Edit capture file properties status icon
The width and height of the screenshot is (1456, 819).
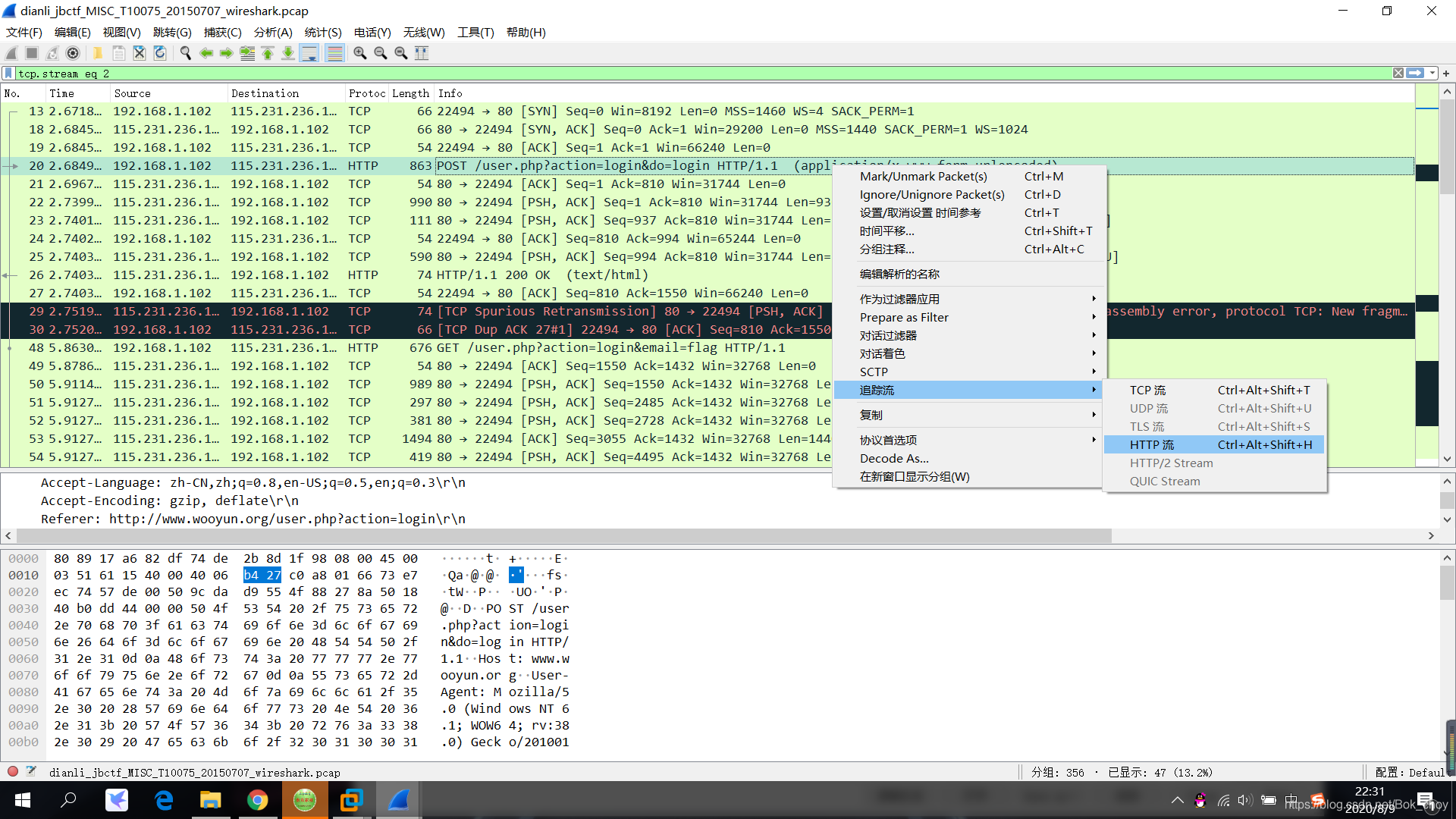point(31,772)
